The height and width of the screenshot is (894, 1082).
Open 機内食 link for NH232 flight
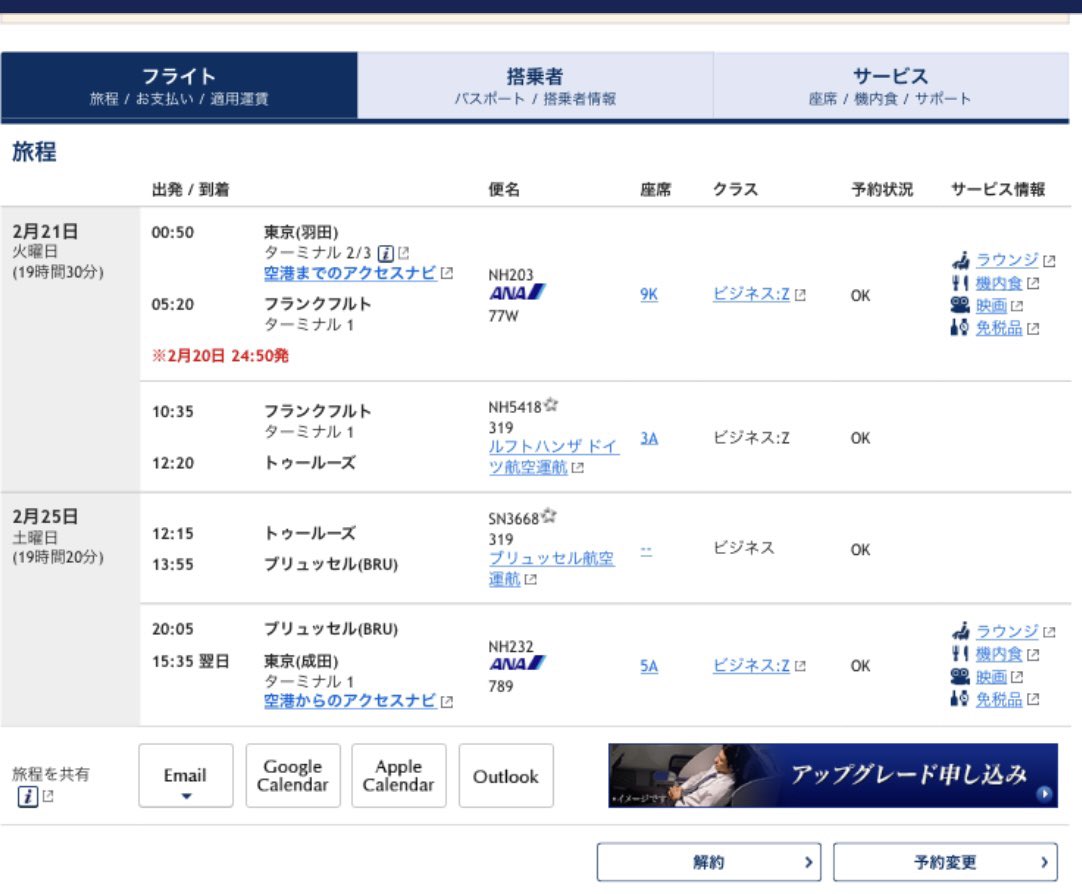click(x=999, y=654)
